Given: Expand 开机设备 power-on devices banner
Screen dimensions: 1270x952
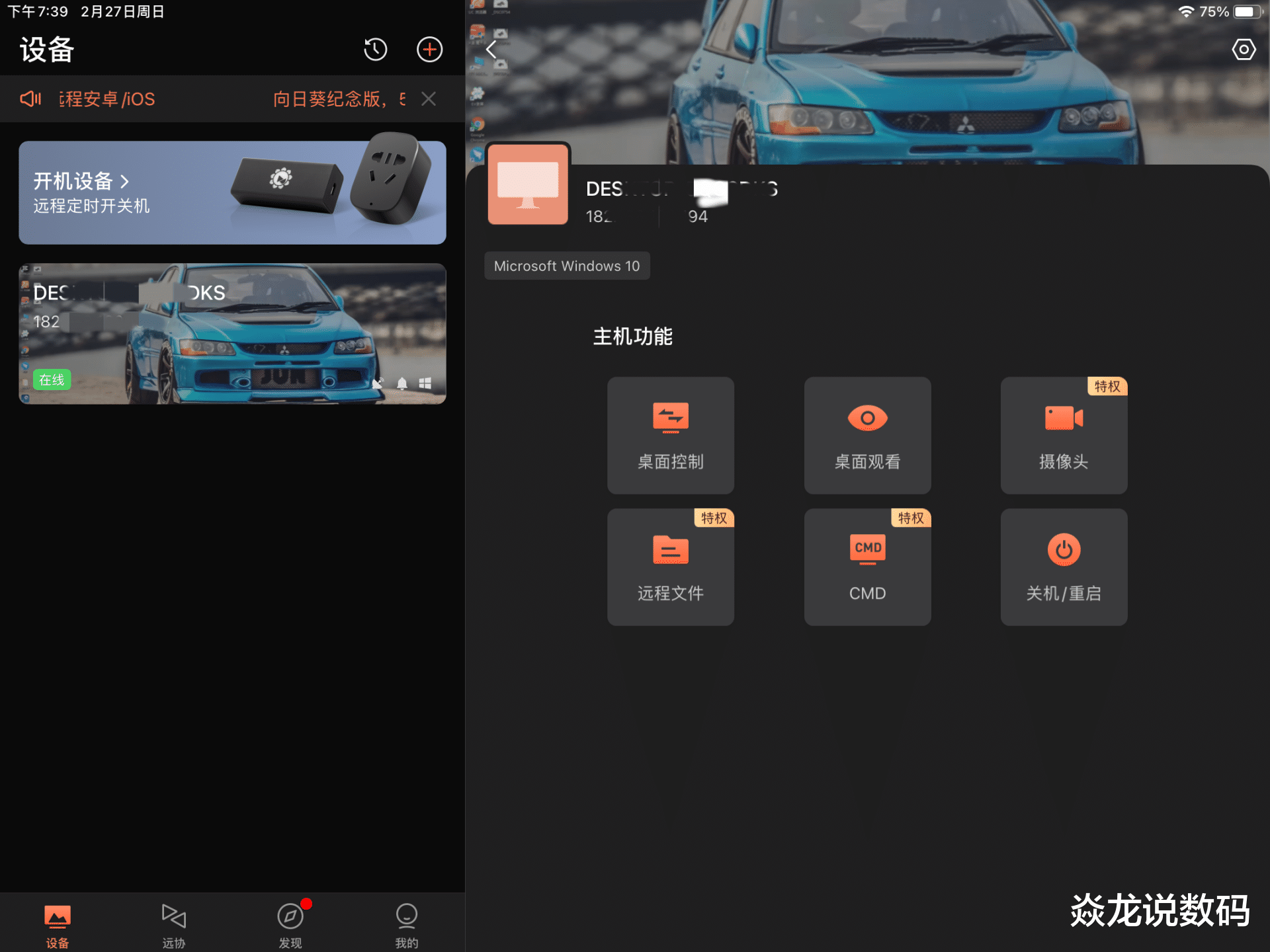Looking at the screenshot, I should coord(232,192).
